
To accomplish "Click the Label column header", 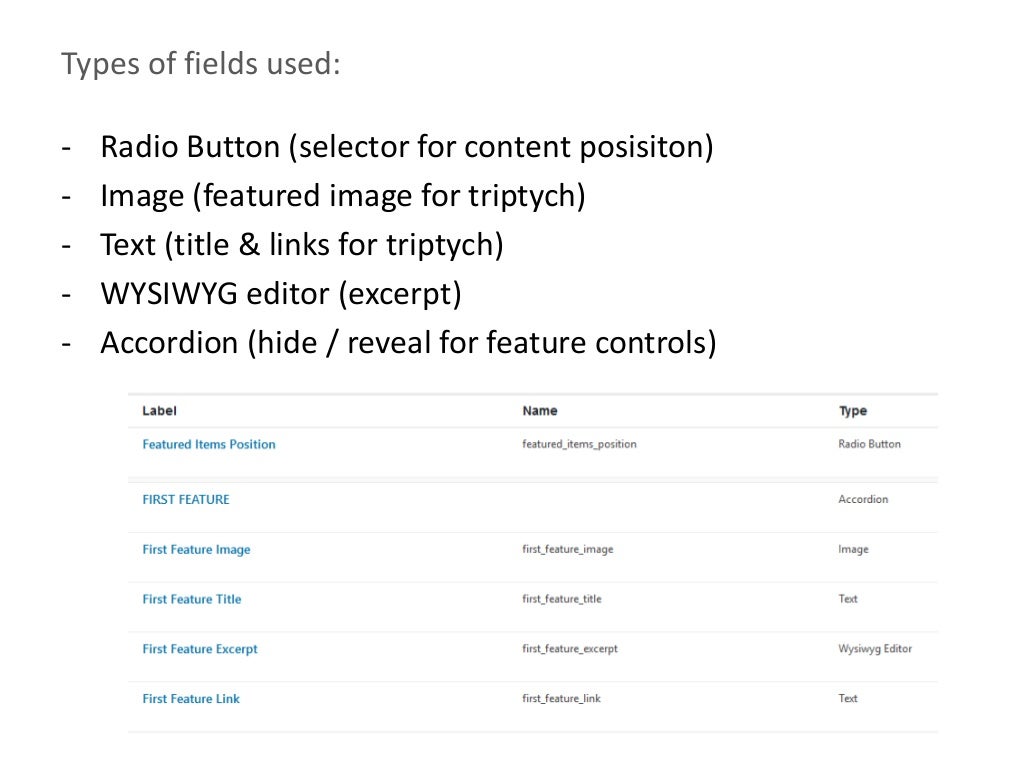I will pos(160,411).
